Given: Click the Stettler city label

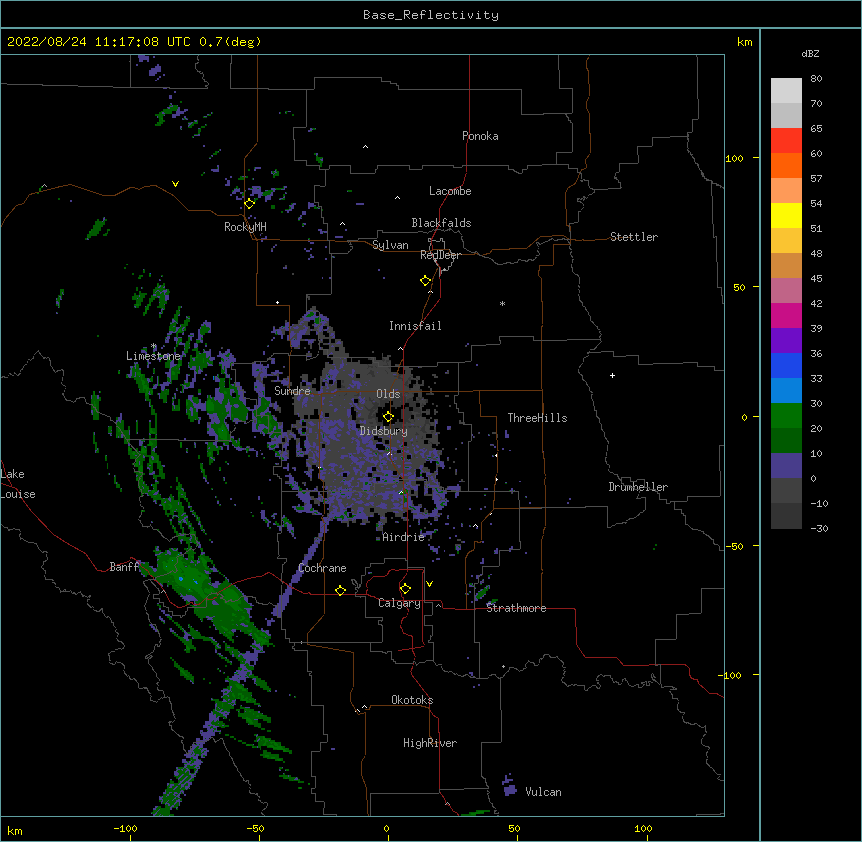Looking at the screenshot, I should 634,237.
